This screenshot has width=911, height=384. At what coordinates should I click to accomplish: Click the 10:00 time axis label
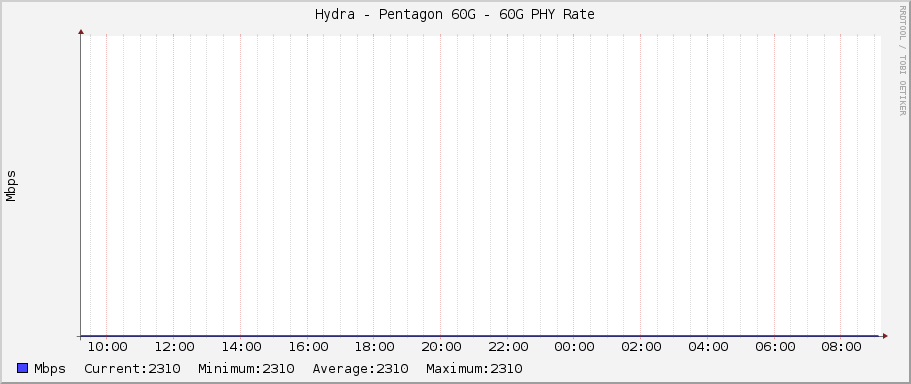coord(107,347)
